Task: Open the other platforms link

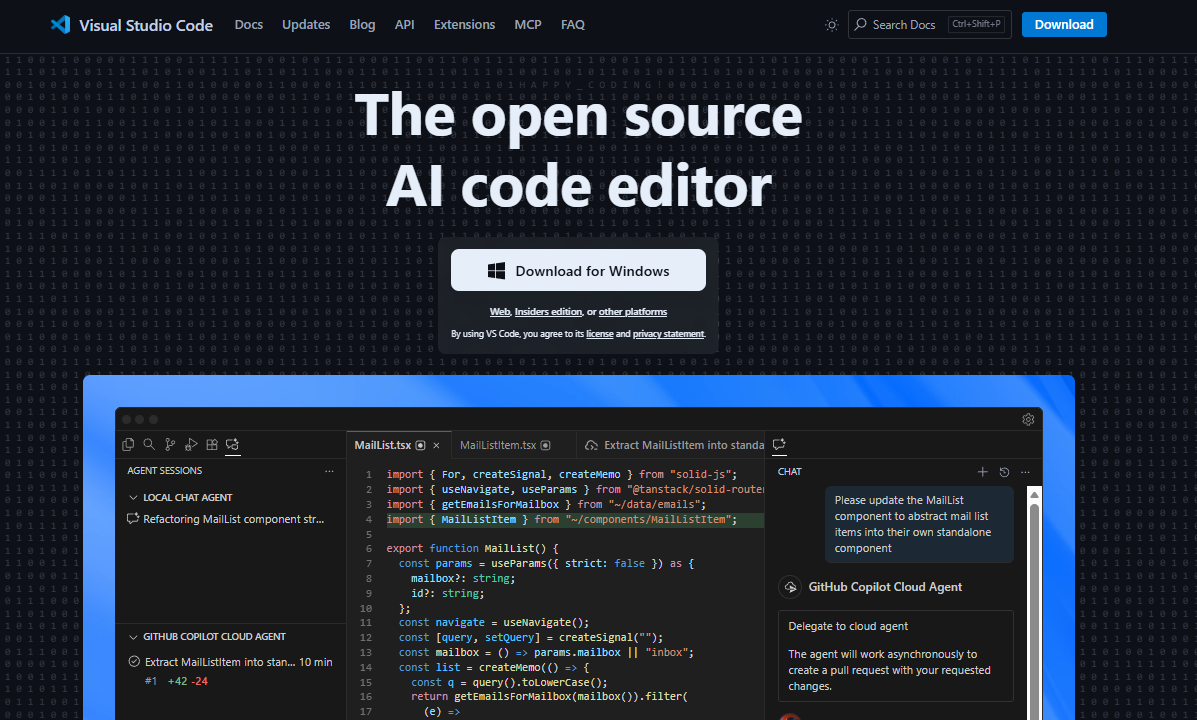Action: [633, 312]
